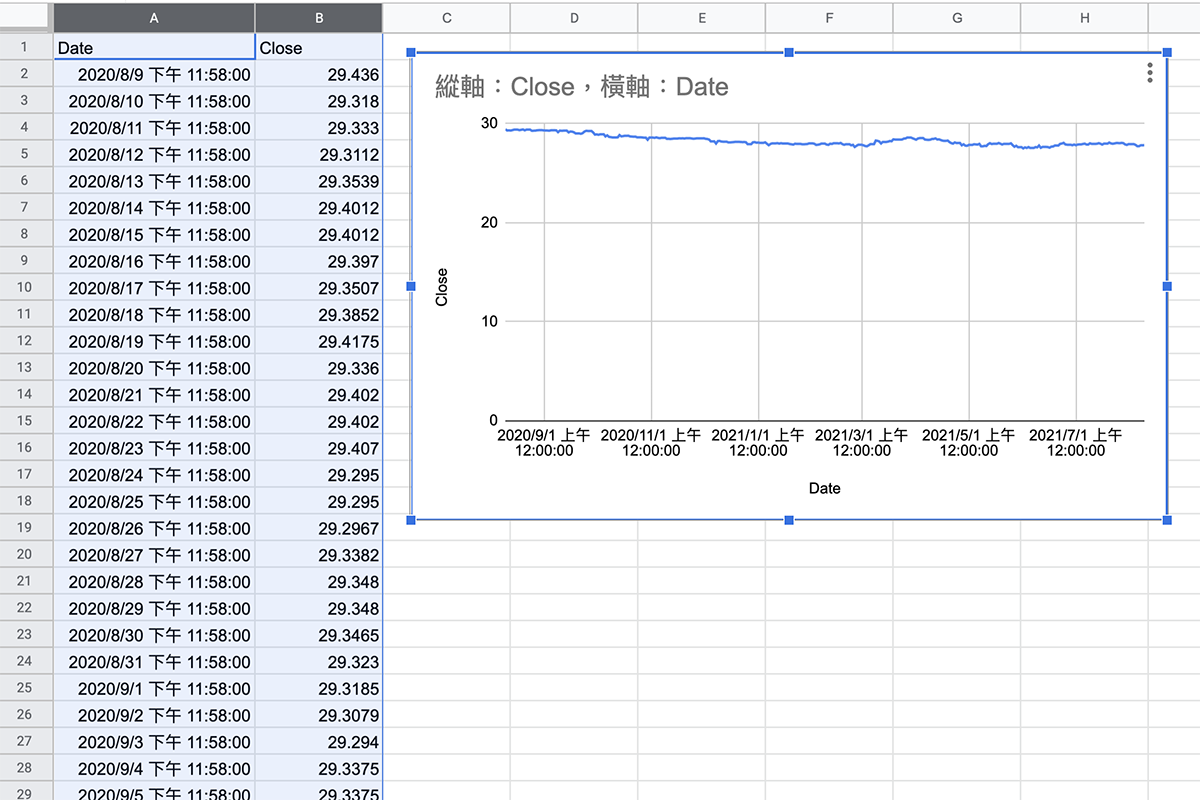Select the cell with date 2020/8/9
This screenshot has width=1200, height=800.
coord(154,74)
